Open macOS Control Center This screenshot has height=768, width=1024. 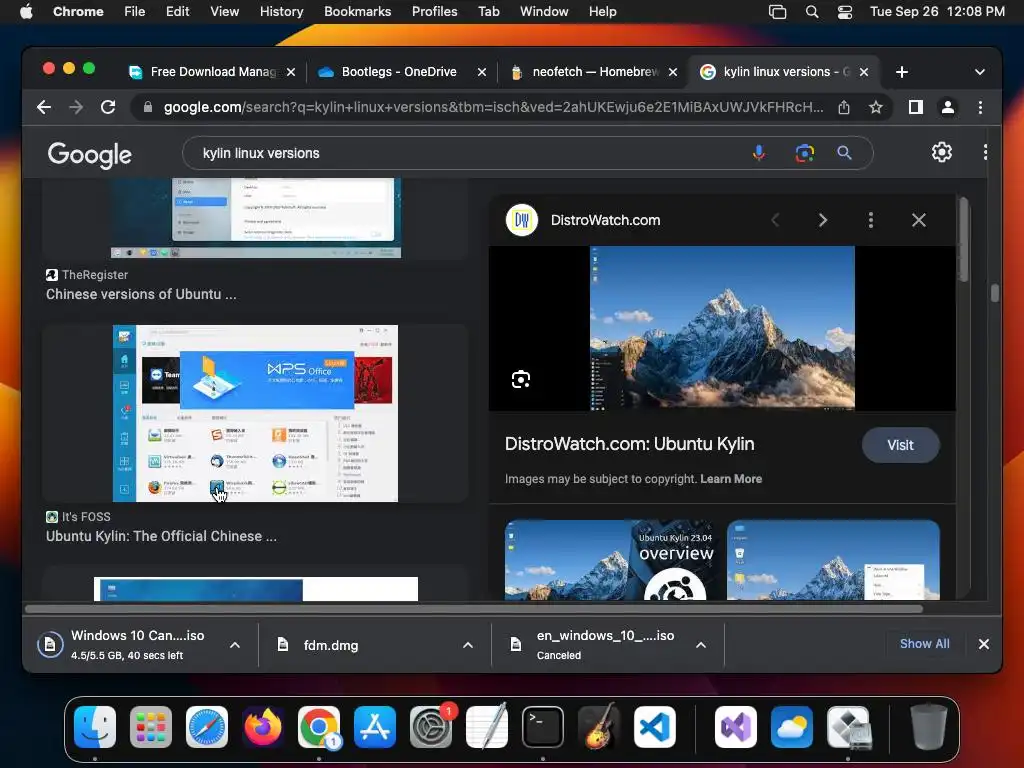click(x=844, y=12)
